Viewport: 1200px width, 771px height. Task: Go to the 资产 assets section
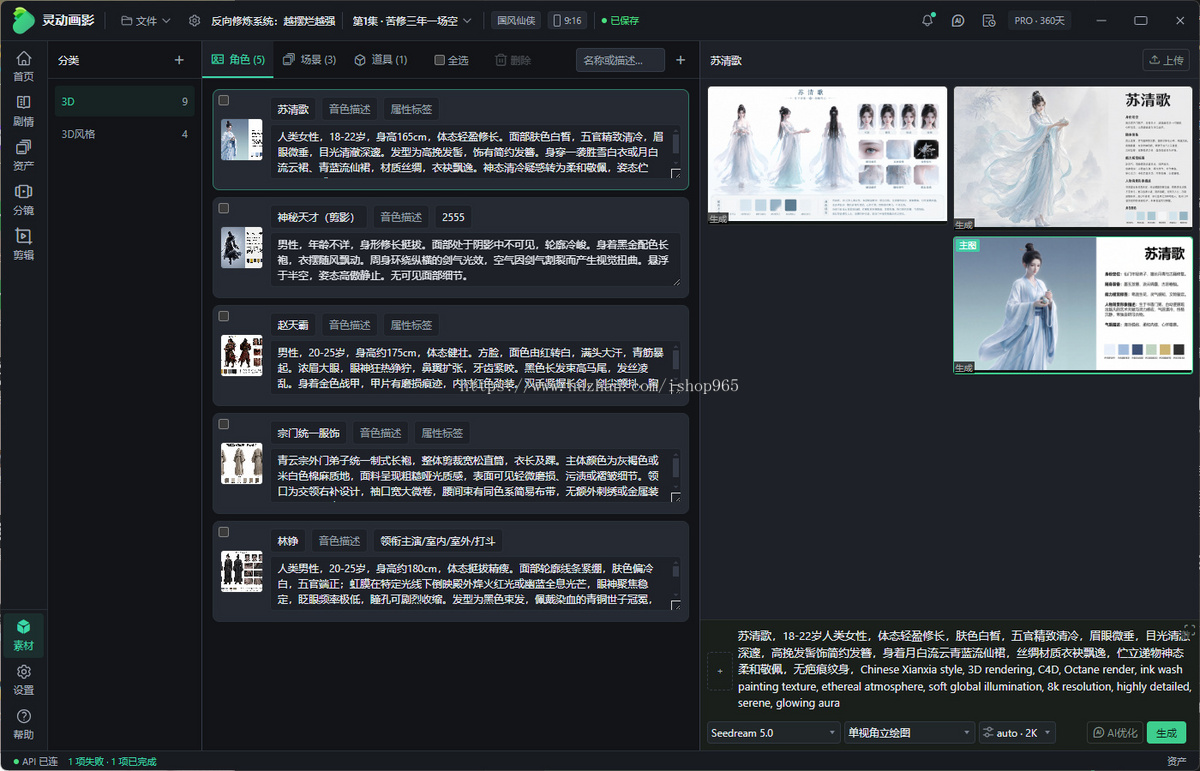[23, 155]
